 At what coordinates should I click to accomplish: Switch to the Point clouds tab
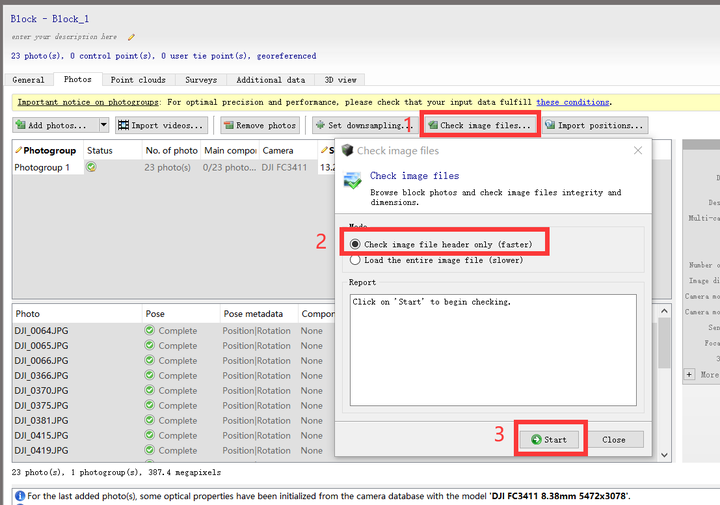(x=137, y=80)
